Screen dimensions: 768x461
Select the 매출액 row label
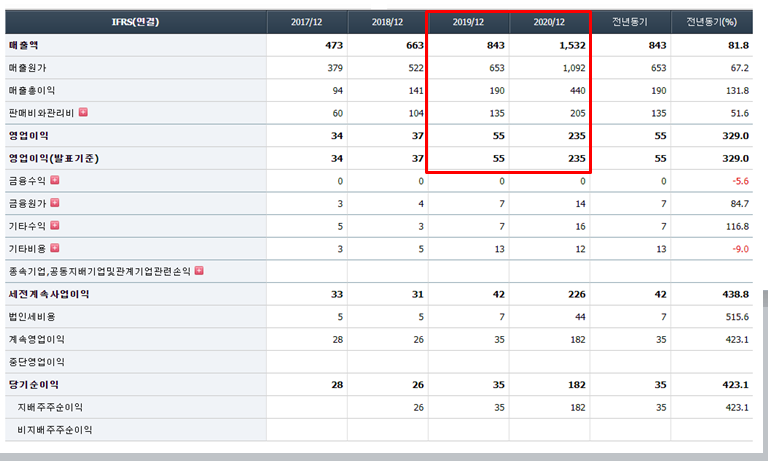point(24,45)
